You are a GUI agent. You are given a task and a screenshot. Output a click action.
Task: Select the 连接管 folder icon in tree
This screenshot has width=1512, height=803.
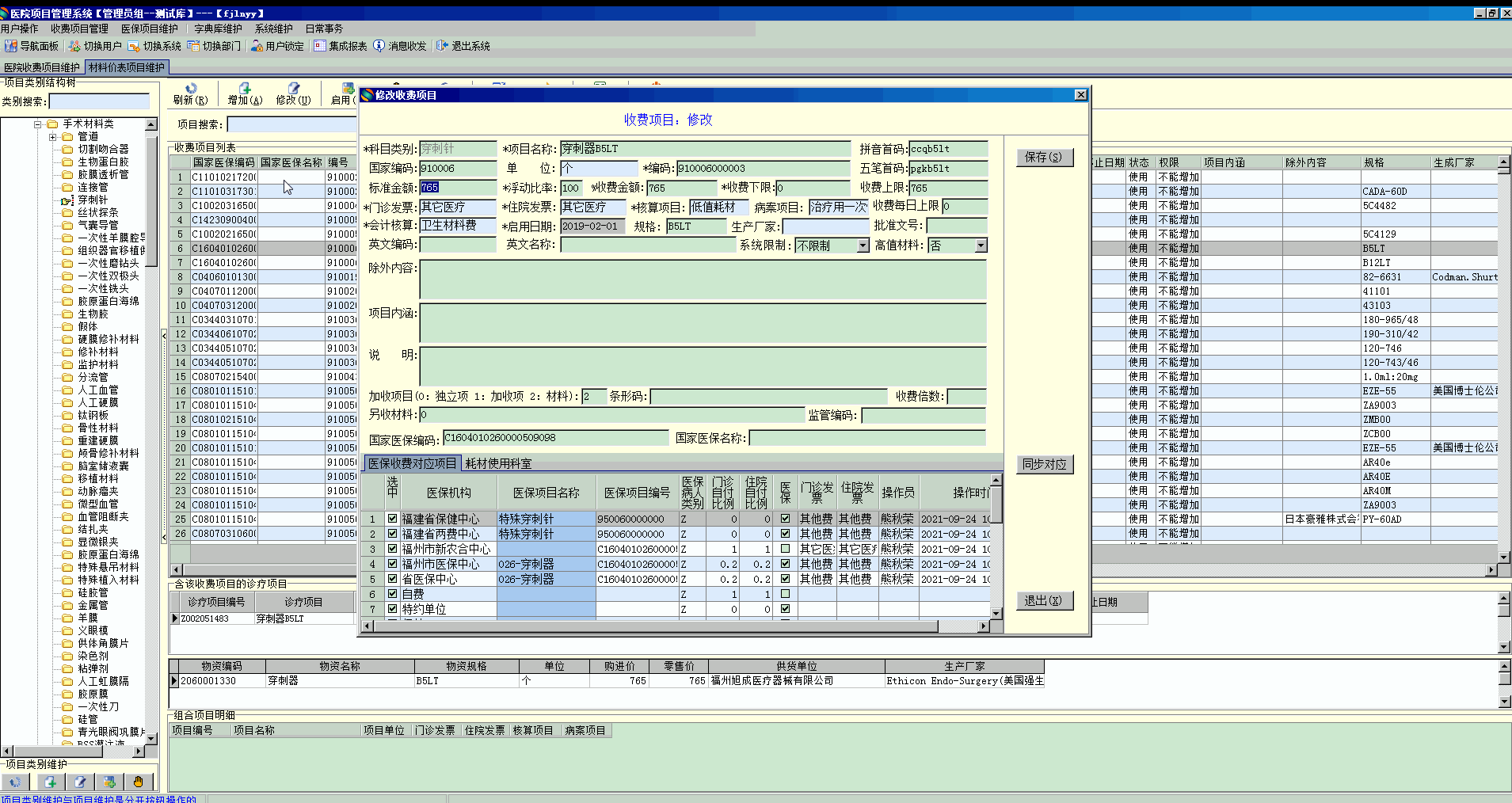[68, 187]
